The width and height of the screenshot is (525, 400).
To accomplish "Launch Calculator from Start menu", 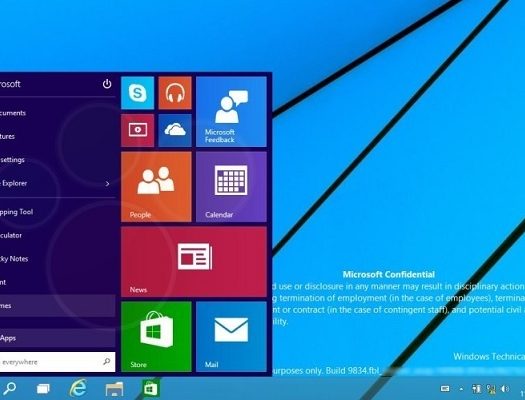I will (58, 235).
